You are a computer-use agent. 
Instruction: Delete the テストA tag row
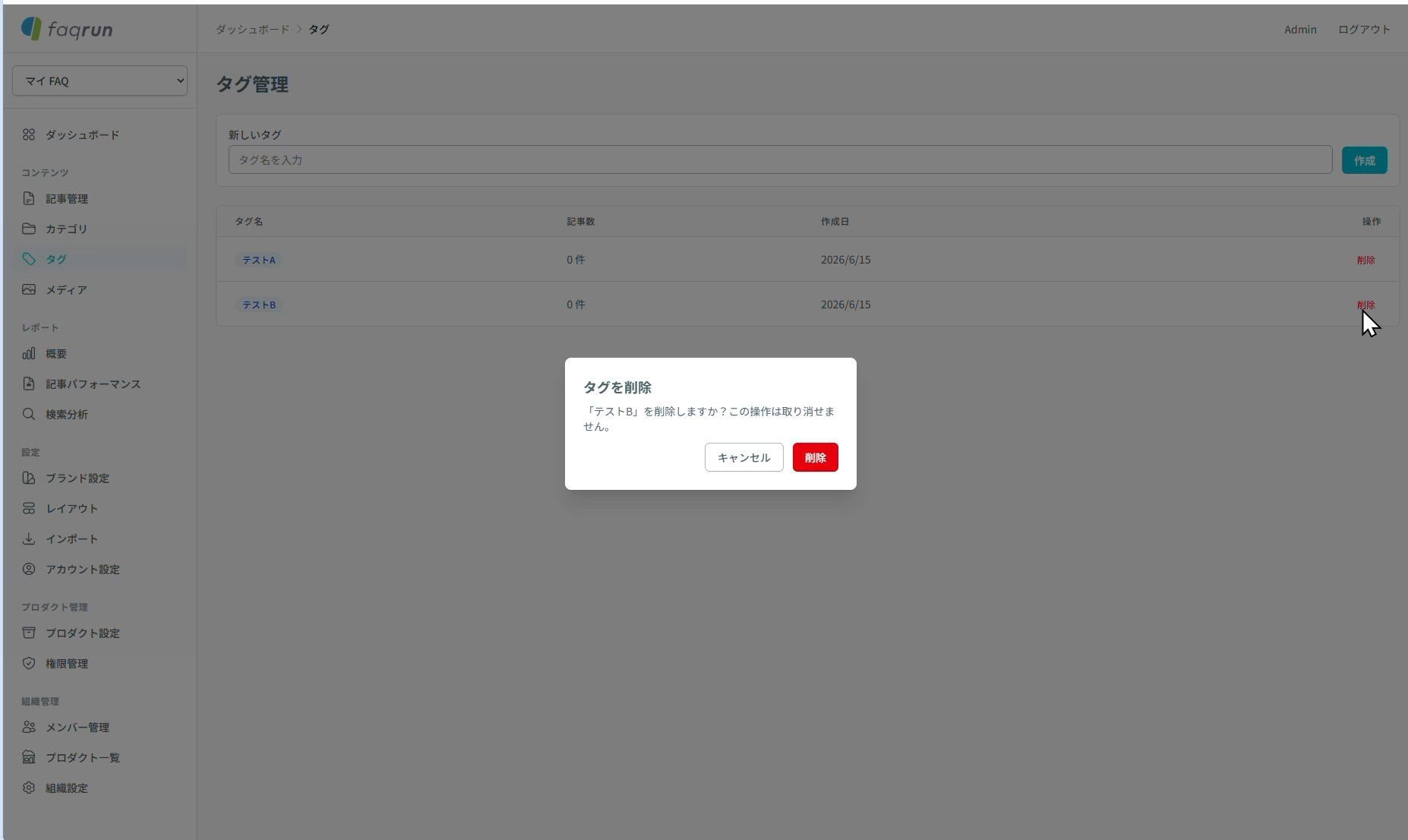pyautogui.click(x=1365, y=260)
